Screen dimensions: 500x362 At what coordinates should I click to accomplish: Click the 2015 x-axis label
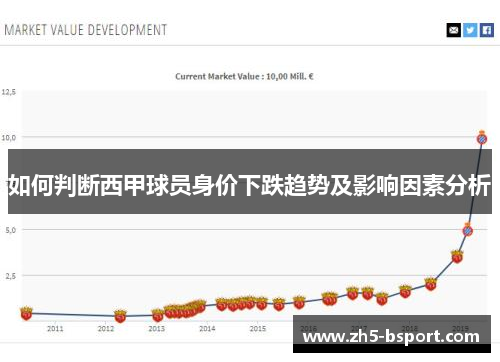(258, 329)
